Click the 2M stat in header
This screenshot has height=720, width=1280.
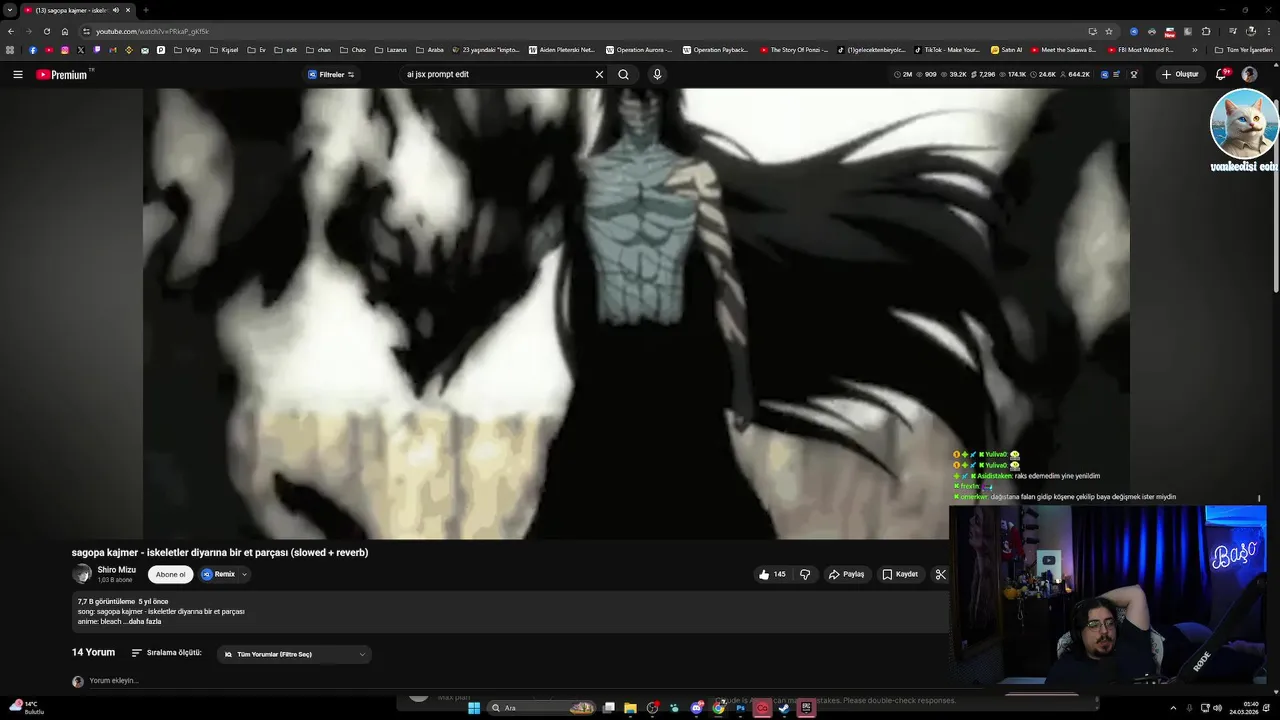click(x=903, y=74)
